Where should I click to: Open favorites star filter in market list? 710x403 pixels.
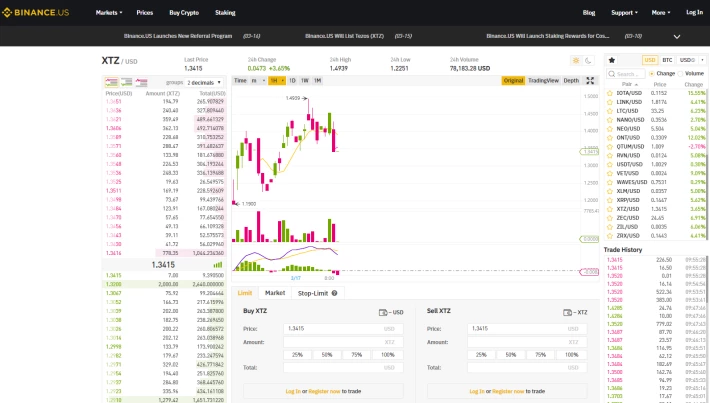(612, 60)
